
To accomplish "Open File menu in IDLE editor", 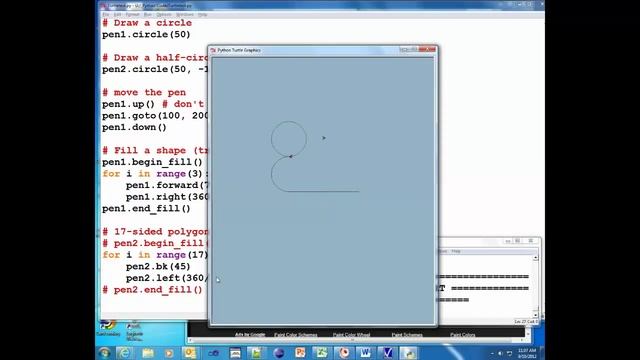I will click(106, 15).
